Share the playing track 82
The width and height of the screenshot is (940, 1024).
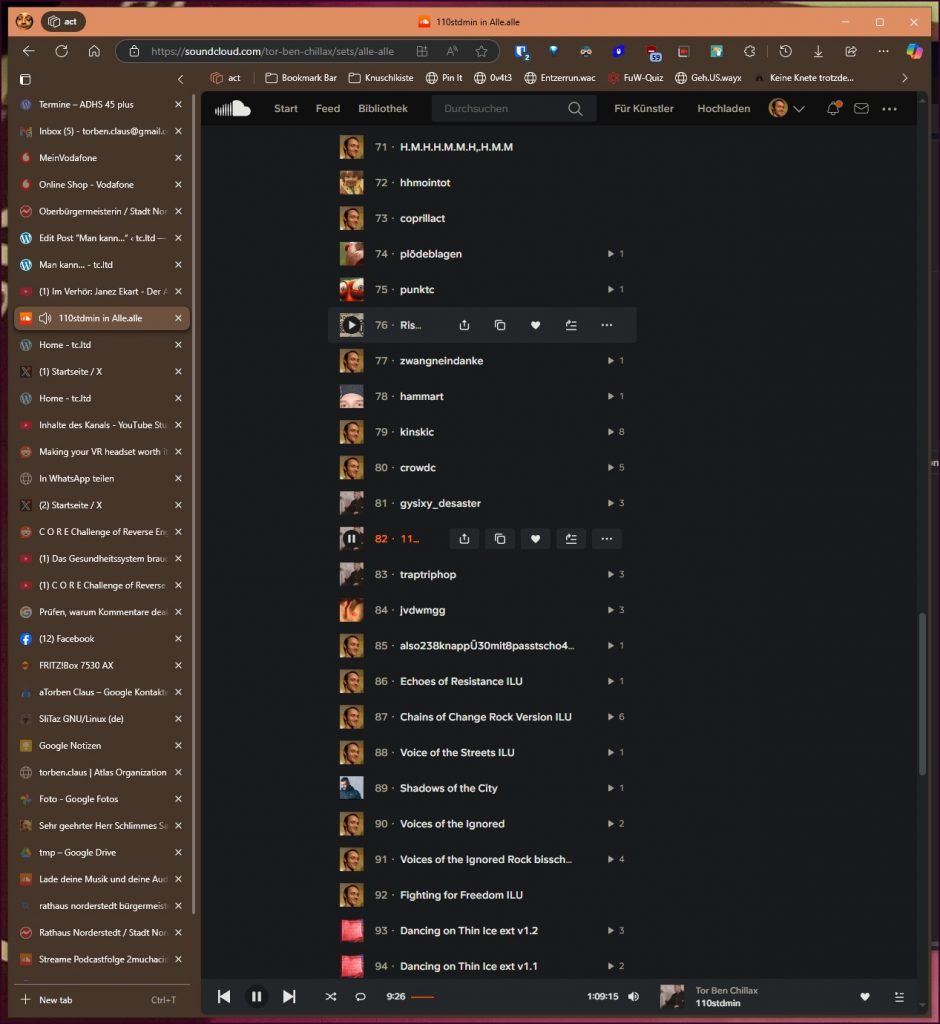click(x=464, y=539)
